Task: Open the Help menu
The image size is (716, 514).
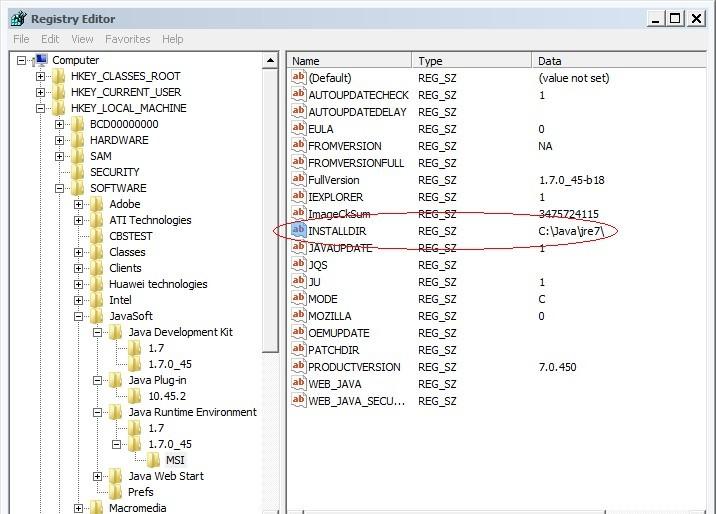Action: point(173,39)
